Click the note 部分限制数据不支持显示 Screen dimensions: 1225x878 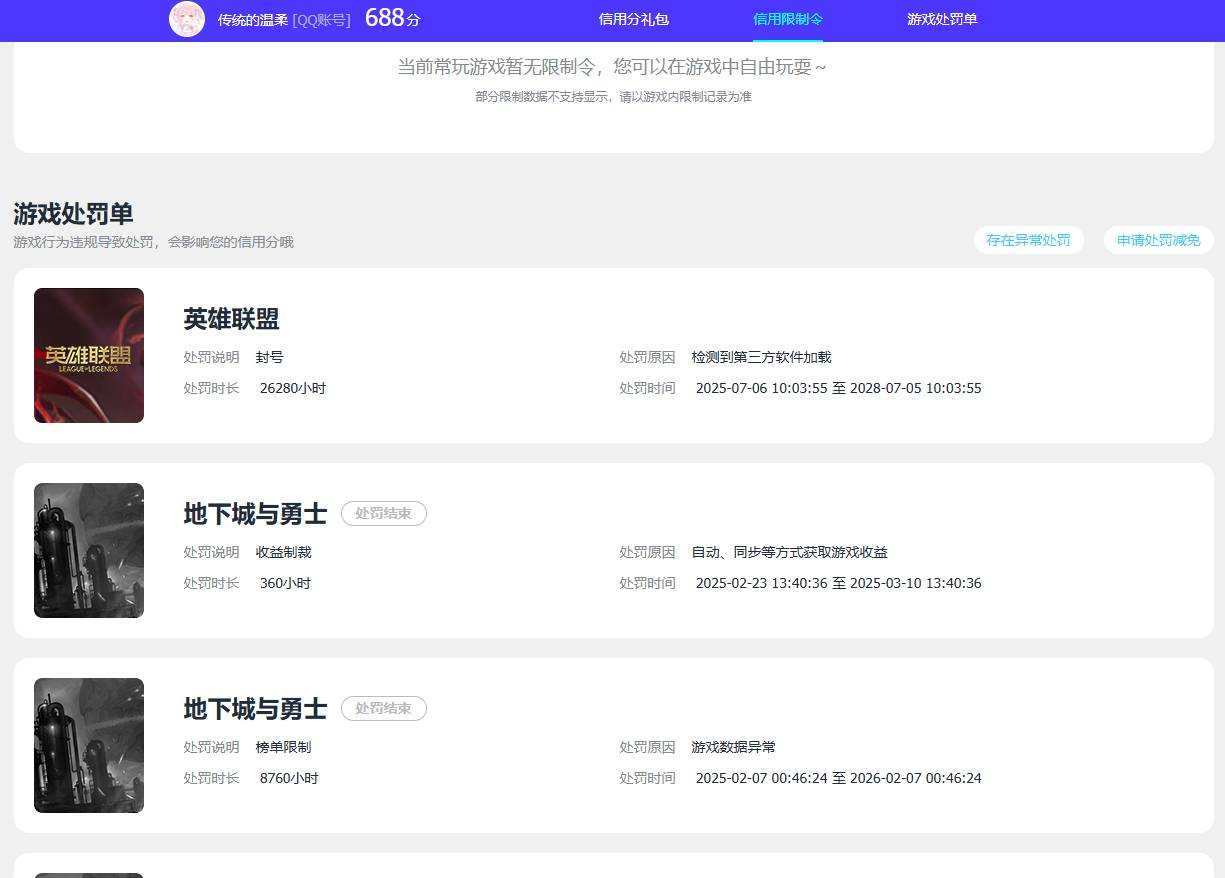(613, 97)
